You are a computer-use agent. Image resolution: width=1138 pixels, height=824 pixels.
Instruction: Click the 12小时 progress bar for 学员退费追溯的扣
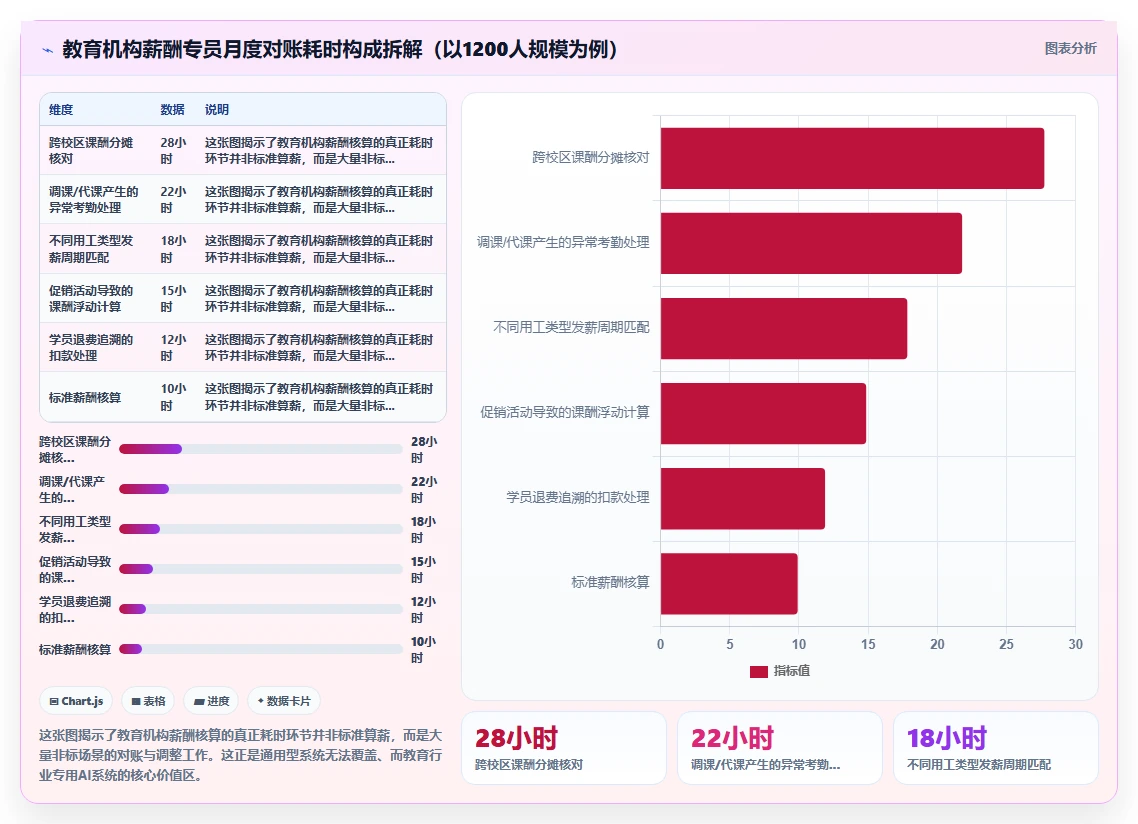click(x=261, y=609)
